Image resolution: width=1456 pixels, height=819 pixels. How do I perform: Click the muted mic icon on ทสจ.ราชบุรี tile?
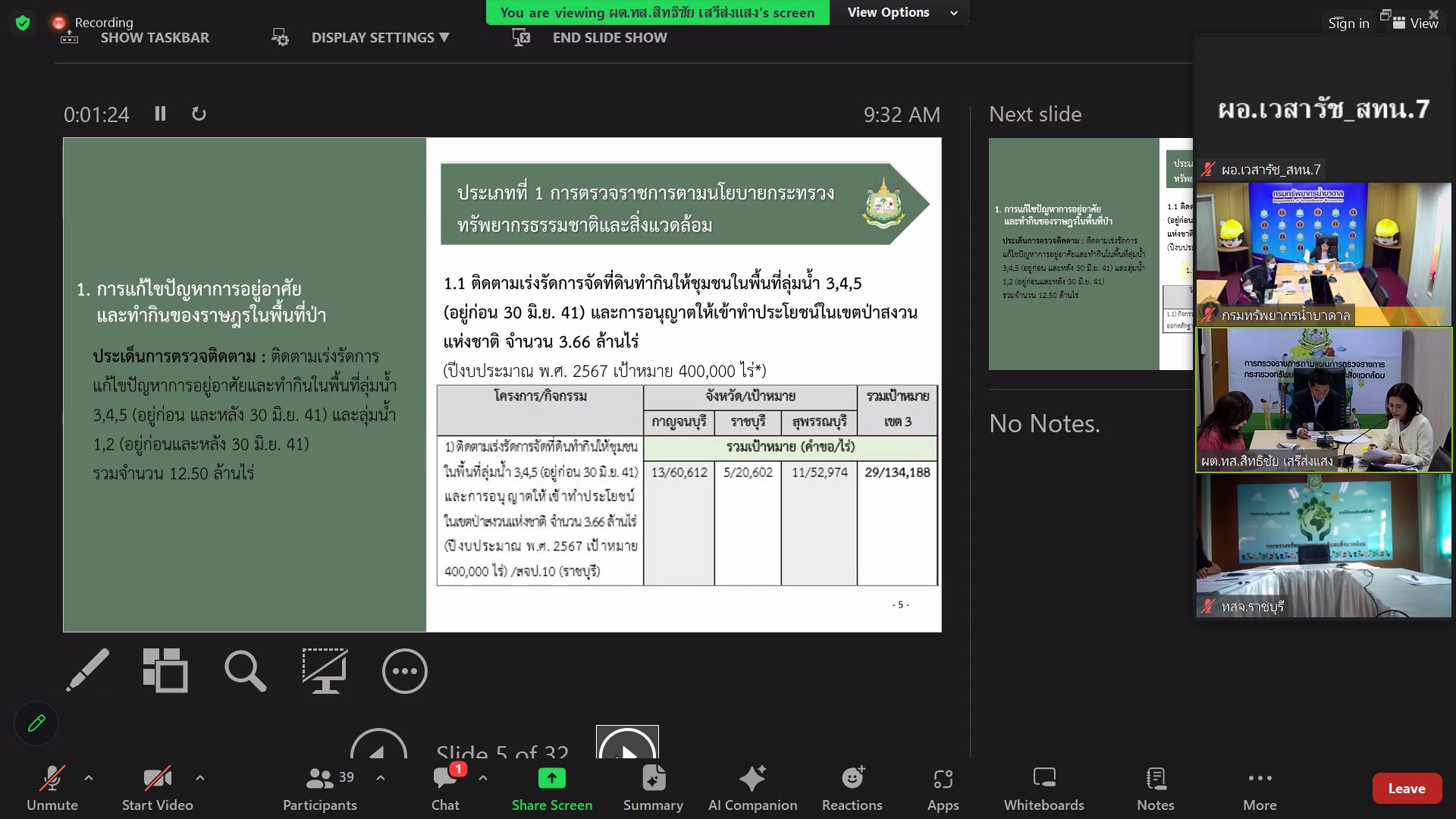click(x=1208, y=606)
